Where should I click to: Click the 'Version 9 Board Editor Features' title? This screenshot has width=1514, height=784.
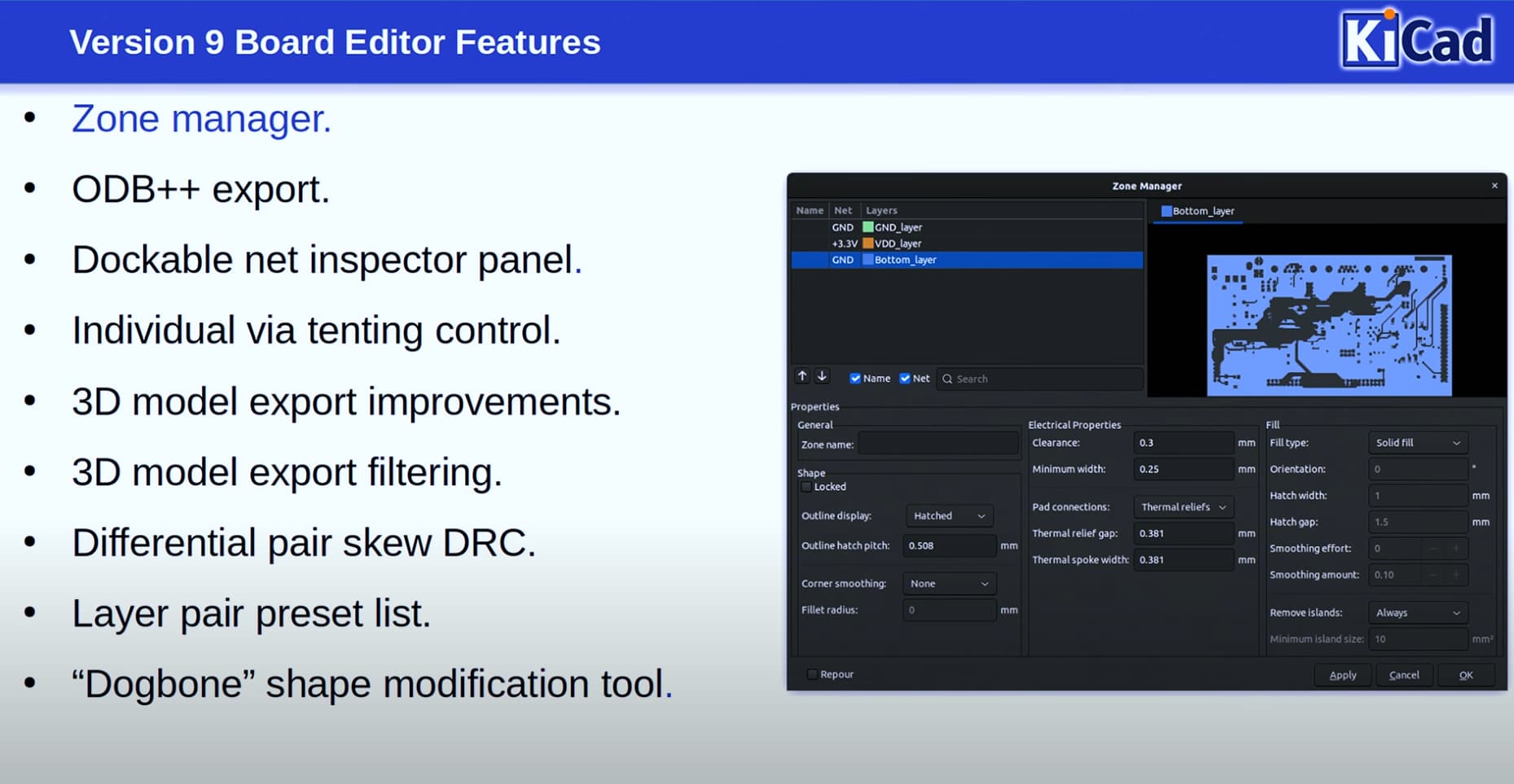coord(335,42)
